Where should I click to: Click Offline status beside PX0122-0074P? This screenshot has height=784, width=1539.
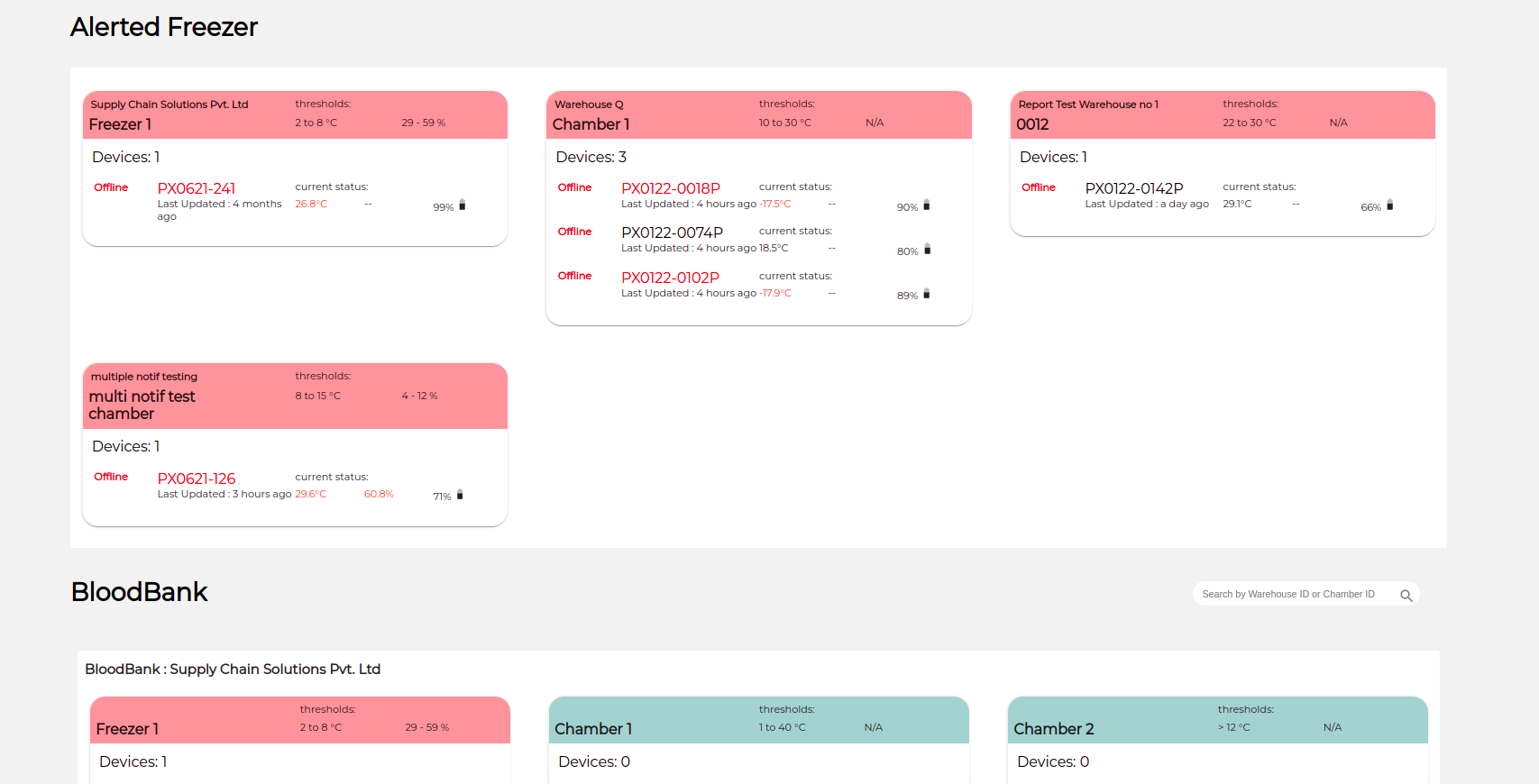[x=575, y=232]
